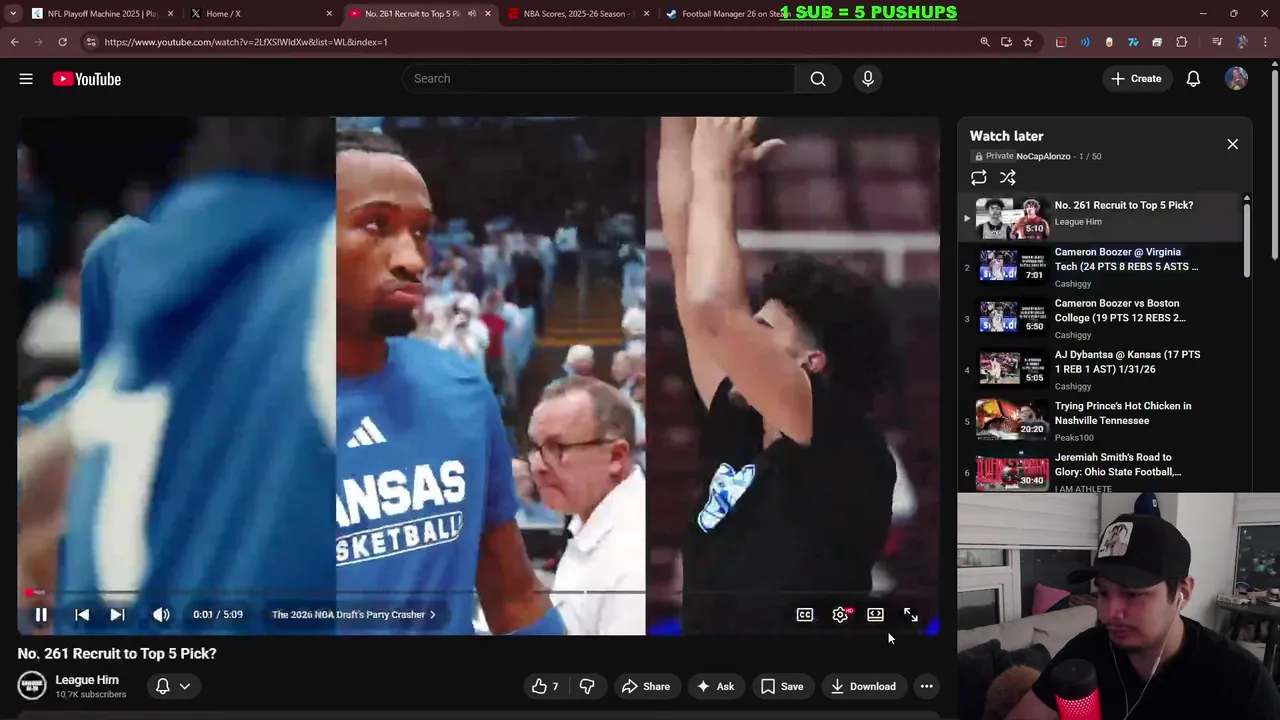Image resolution: width=1280 pixels, height=720 pixels.
Task: Like the video
Action: [546, 686]
